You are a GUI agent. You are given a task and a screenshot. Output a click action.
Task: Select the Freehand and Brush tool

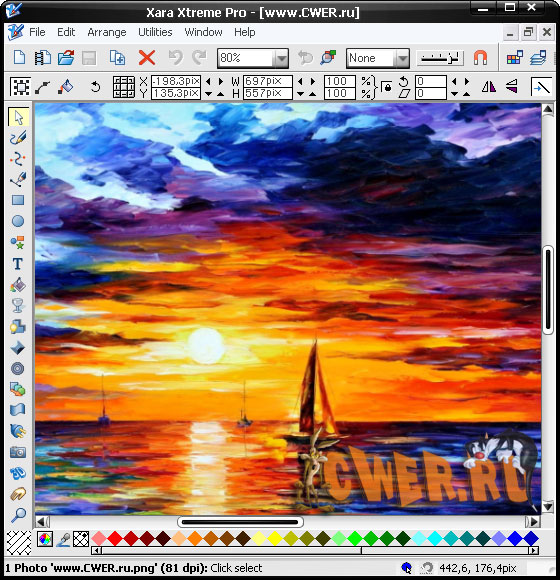tap(18, 138)
